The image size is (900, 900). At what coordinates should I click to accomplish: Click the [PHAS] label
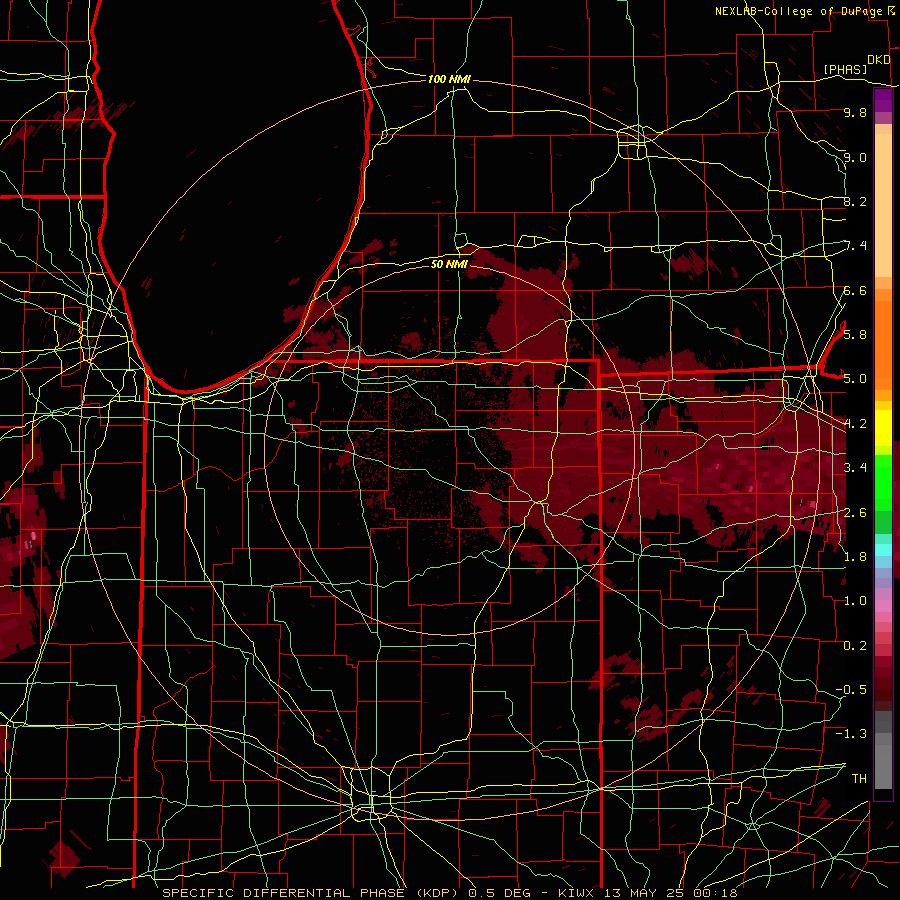click(x=845, y=70)
